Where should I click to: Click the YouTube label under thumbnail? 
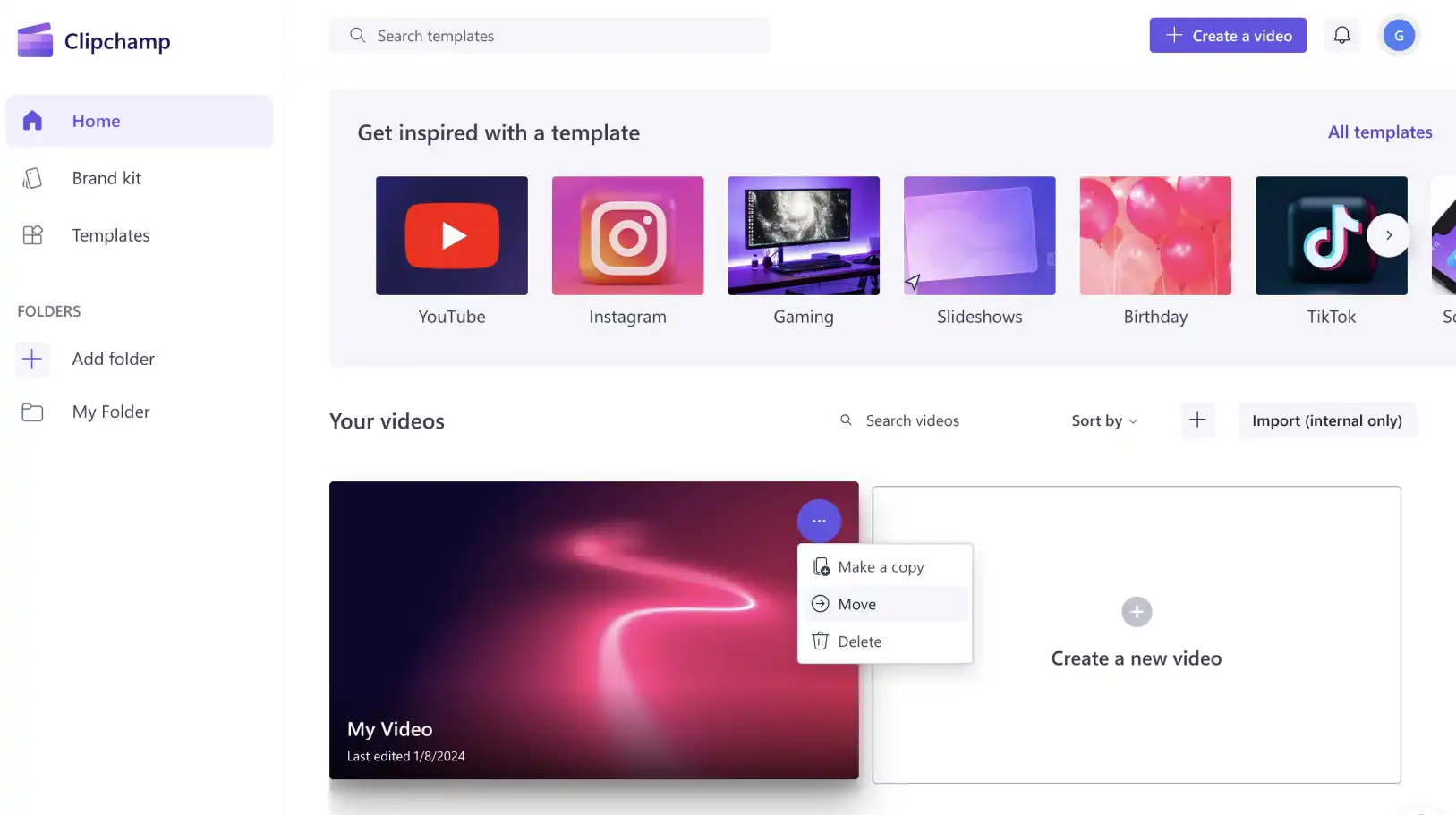[x=452, y=317]
